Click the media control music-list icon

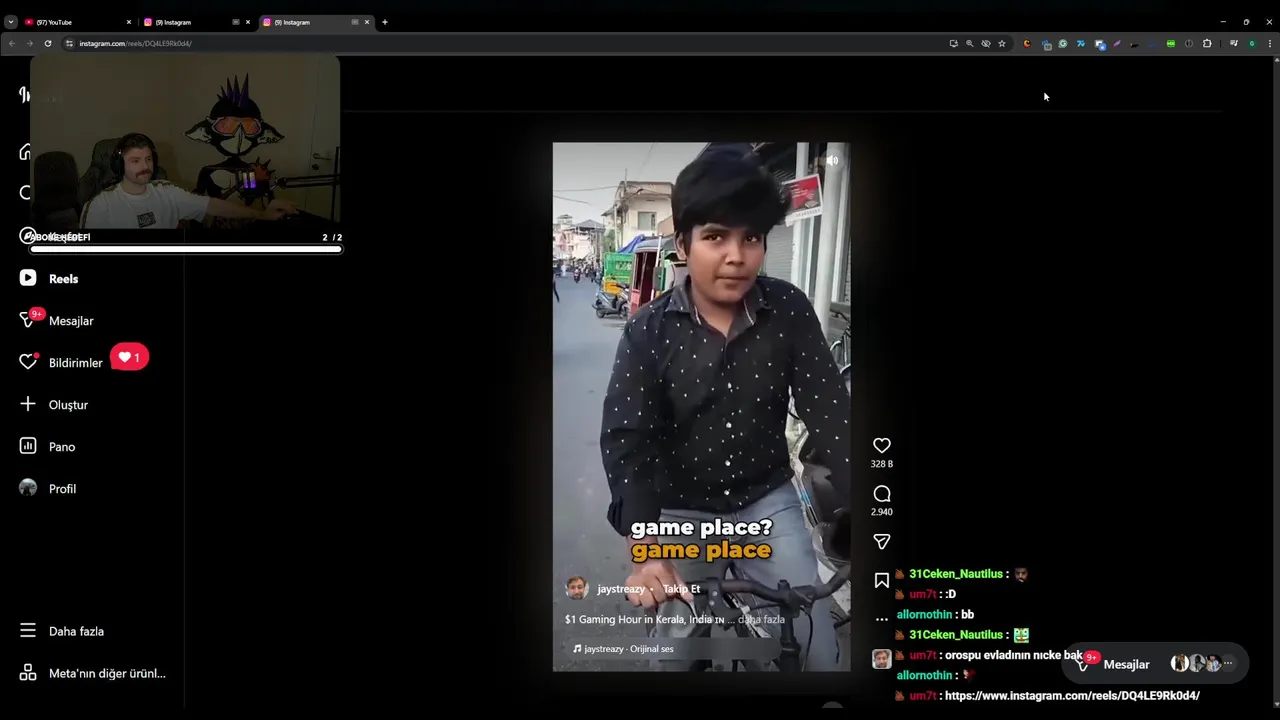(1234, 43)
